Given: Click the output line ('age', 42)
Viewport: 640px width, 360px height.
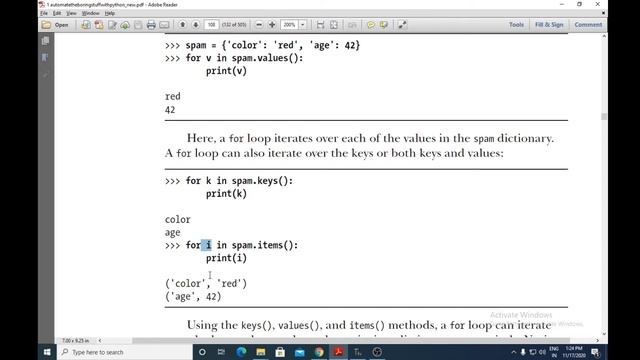Looking at the screenshot, I should click(x=193, y=296).
